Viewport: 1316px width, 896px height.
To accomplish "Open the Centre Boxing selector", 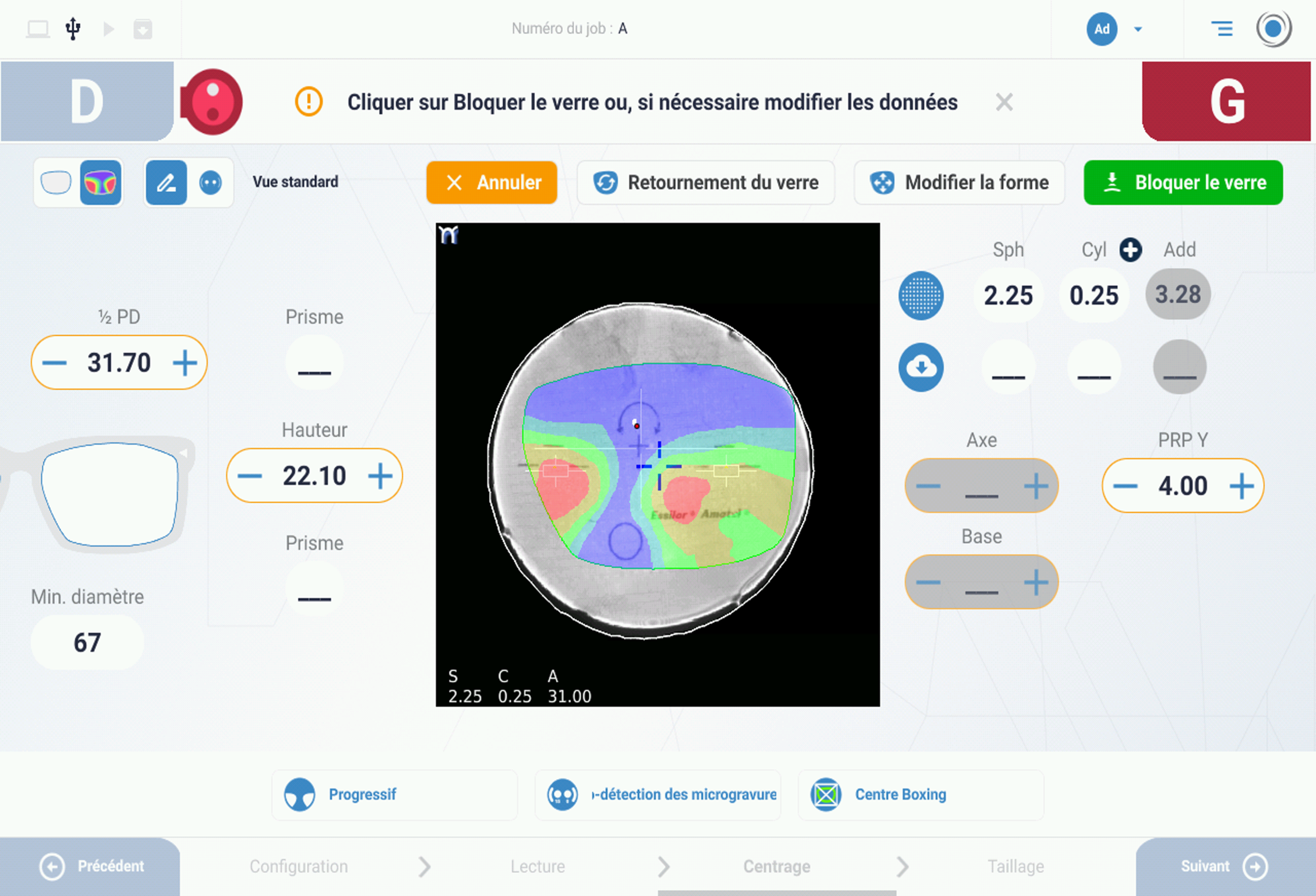I will (x=921, y=794).
